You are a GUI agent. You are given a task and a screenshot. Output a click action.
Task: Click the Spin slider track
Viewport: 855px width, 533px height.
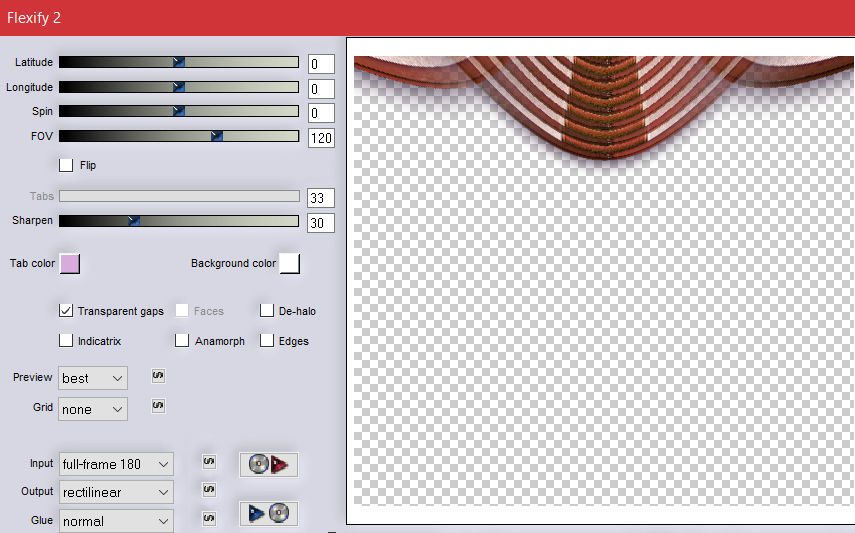pyautogui.click(x=179, y=111)
